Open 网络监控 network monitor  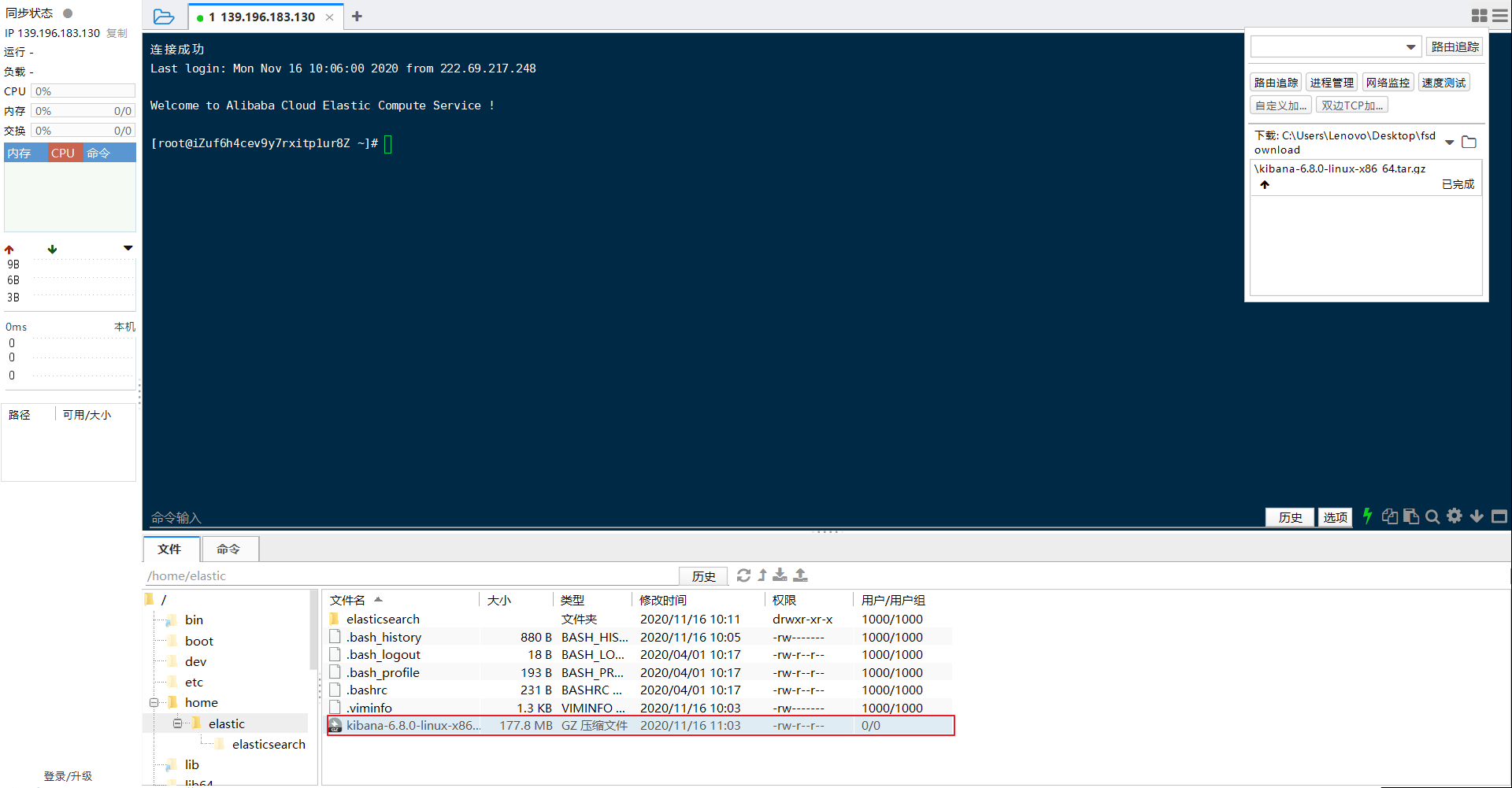point(1388,83)
